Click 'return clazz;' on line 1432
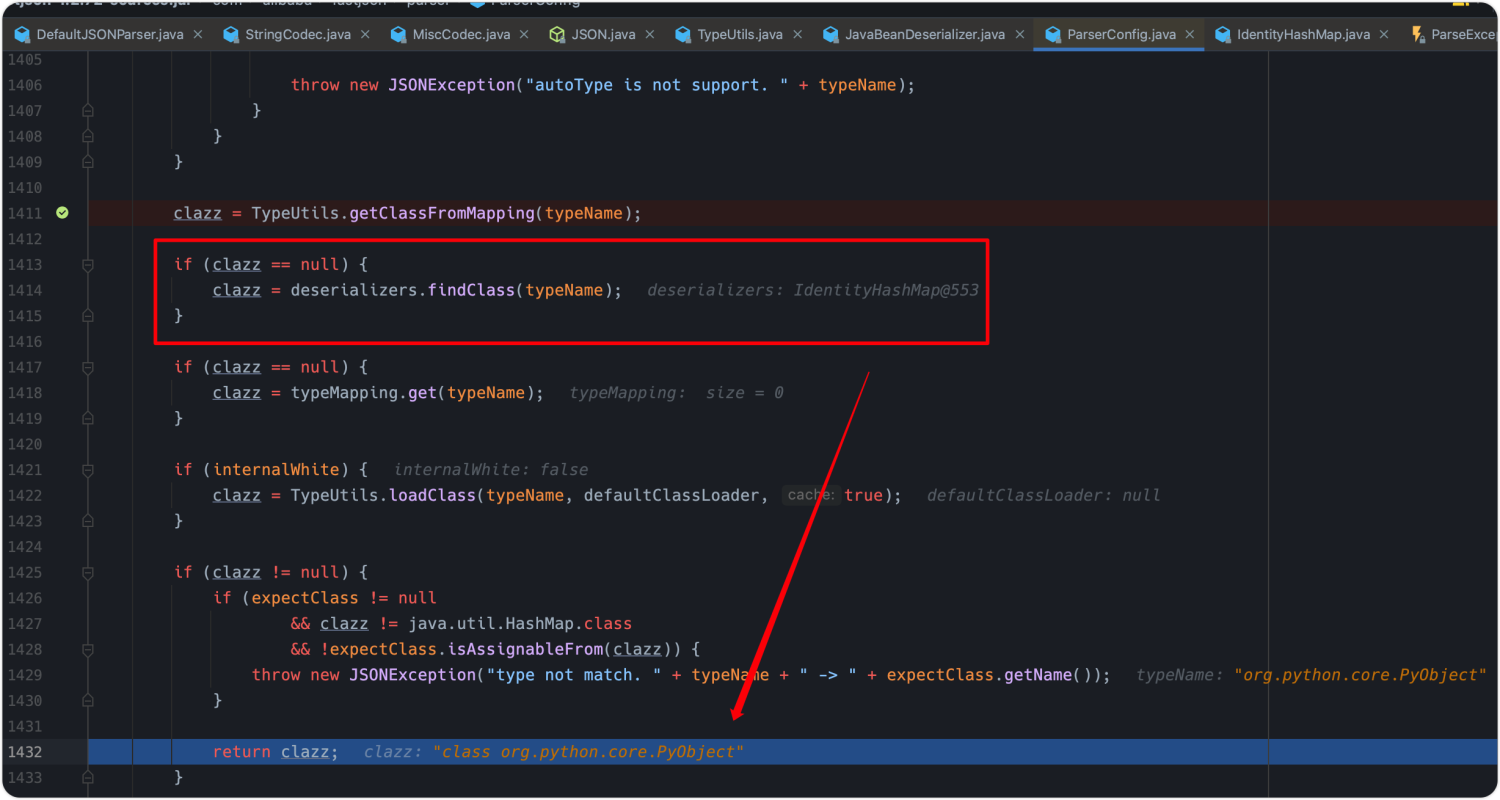The height and width of the screenshot is (800, 1500). click(x=276, y=752)
